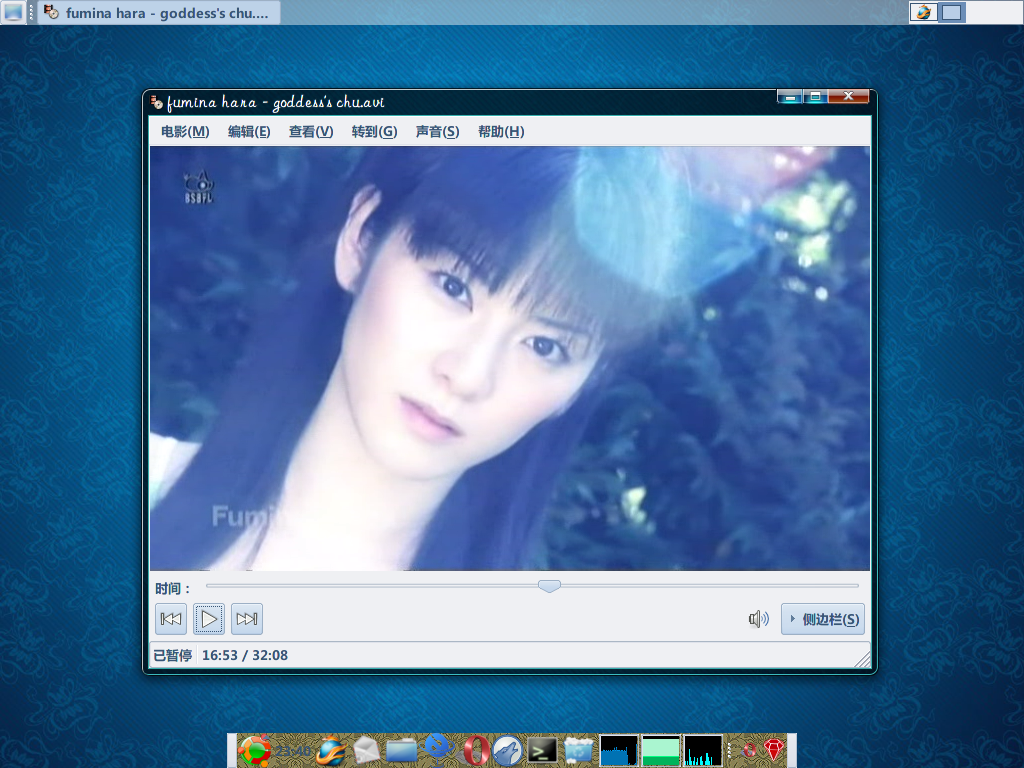Click the red ruby gem icon in dock
This screenshot has width=1024, height=768.
(x=774, y=750)
